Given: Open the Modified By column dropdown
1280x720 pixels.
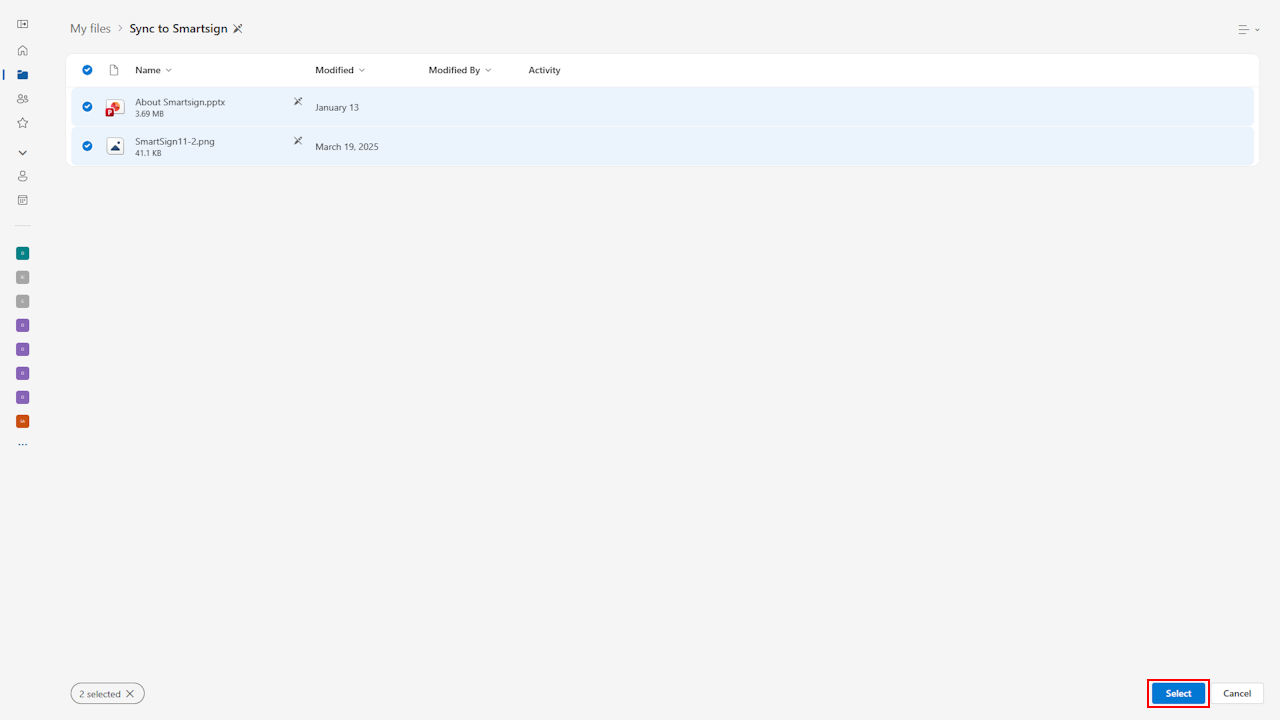Looking at the screenshot, I should click(x=460, y=70).
